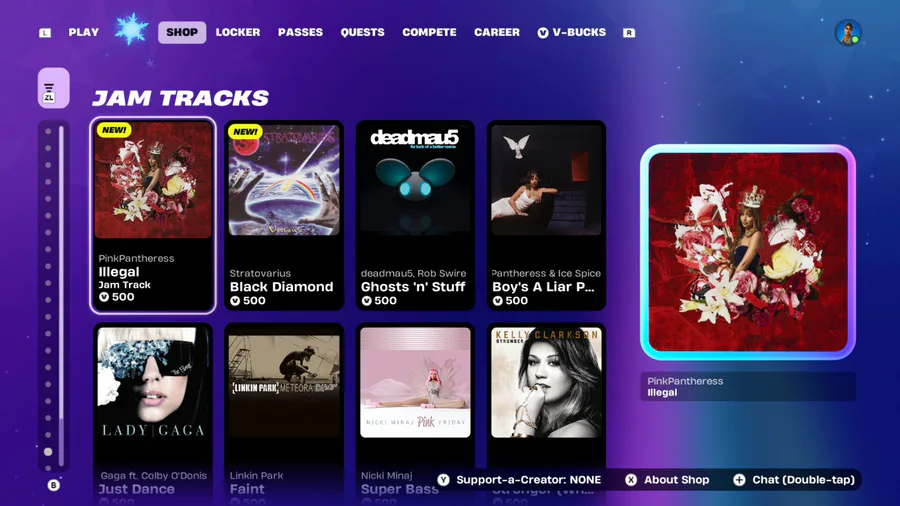Click the B back button icon
The image size is (900, 506).
53,485
